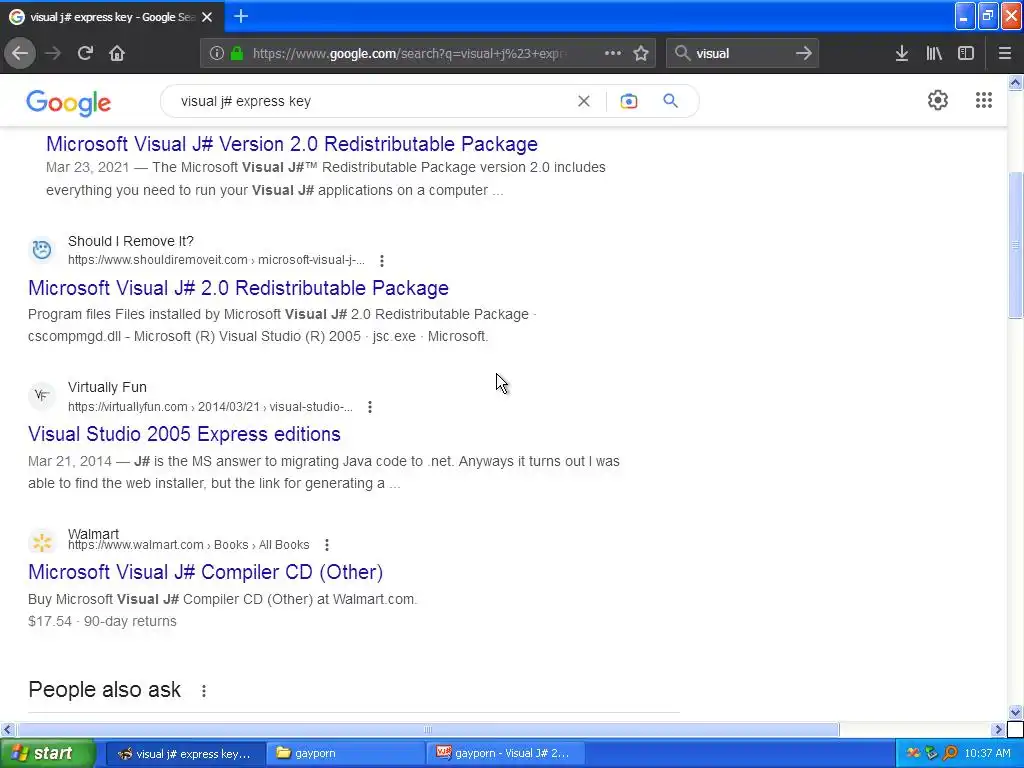Open the library bookmarks icon
The height and width of the screenshot is (768, 1024).
point(934,54)
